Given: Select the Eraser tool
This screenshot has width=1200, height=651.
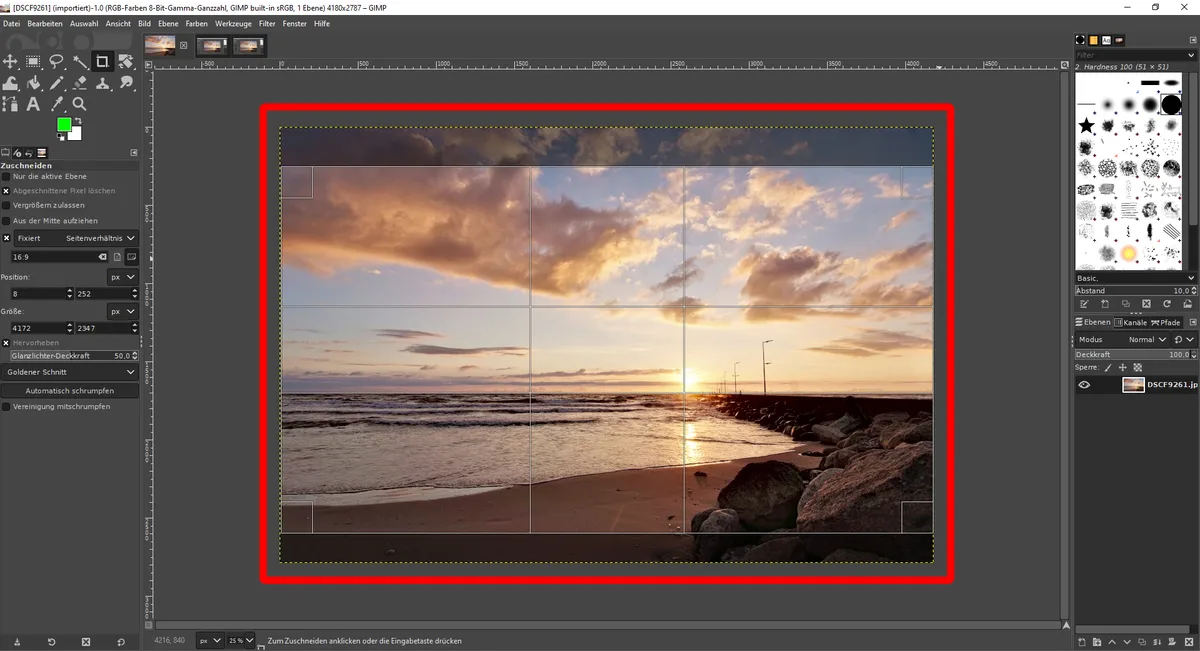Looking at the screenshot, I should click(79, 83).
